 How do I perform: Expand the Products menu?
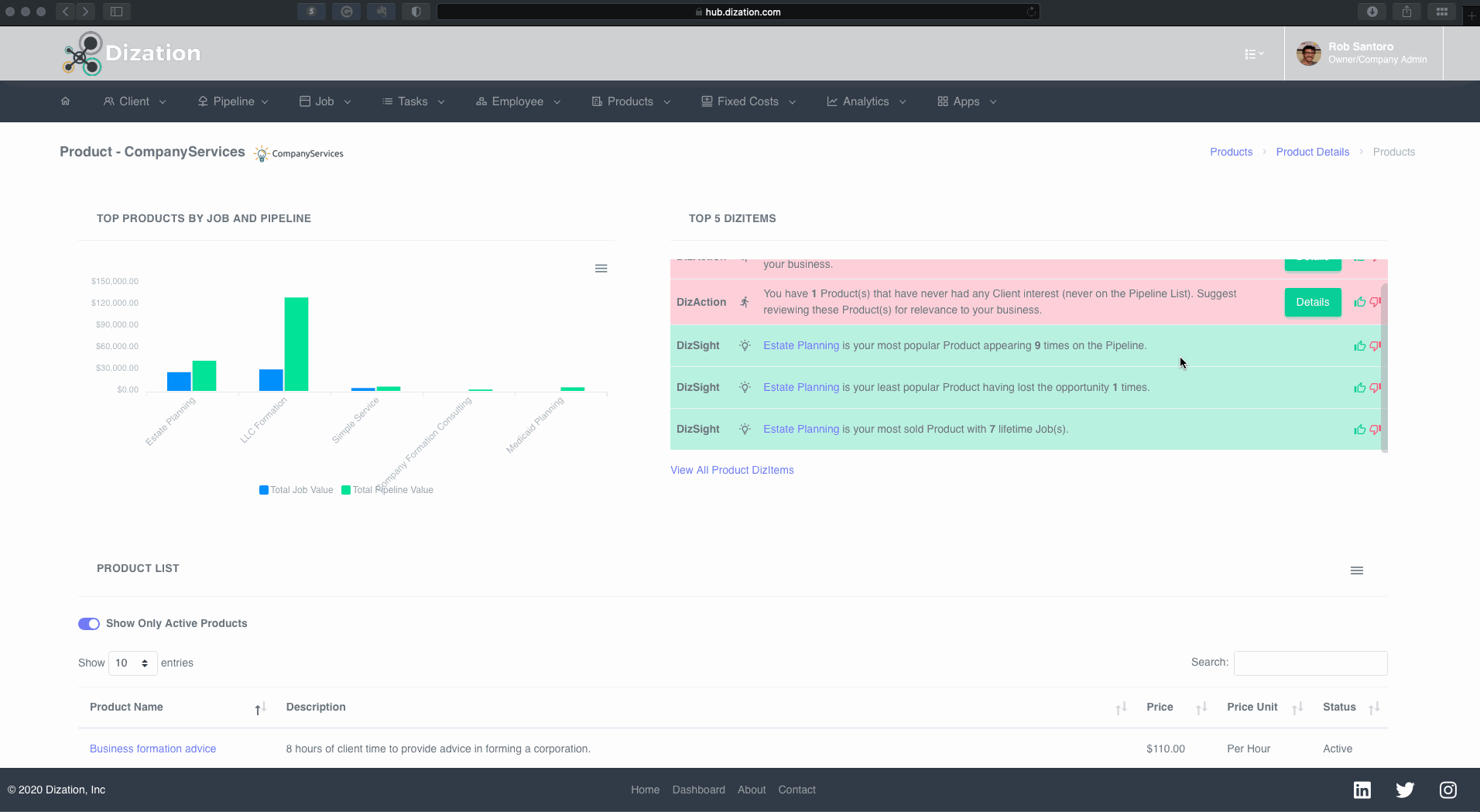(631, 101)
